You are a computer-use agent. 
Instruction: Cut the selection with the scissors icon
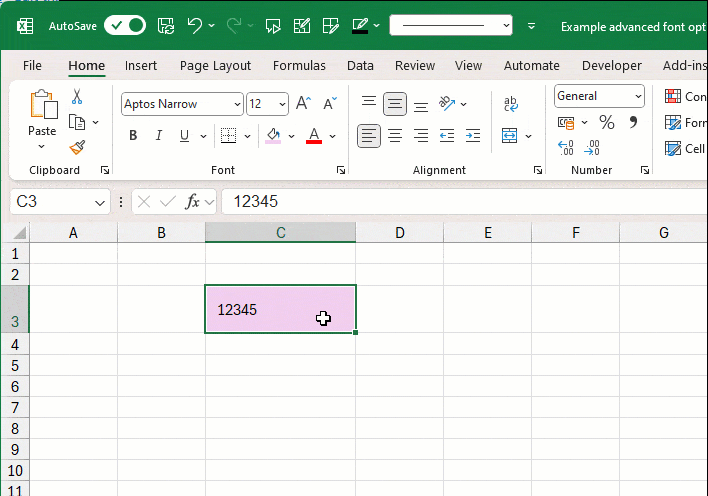pyautogui.click(x=77, y=96)
